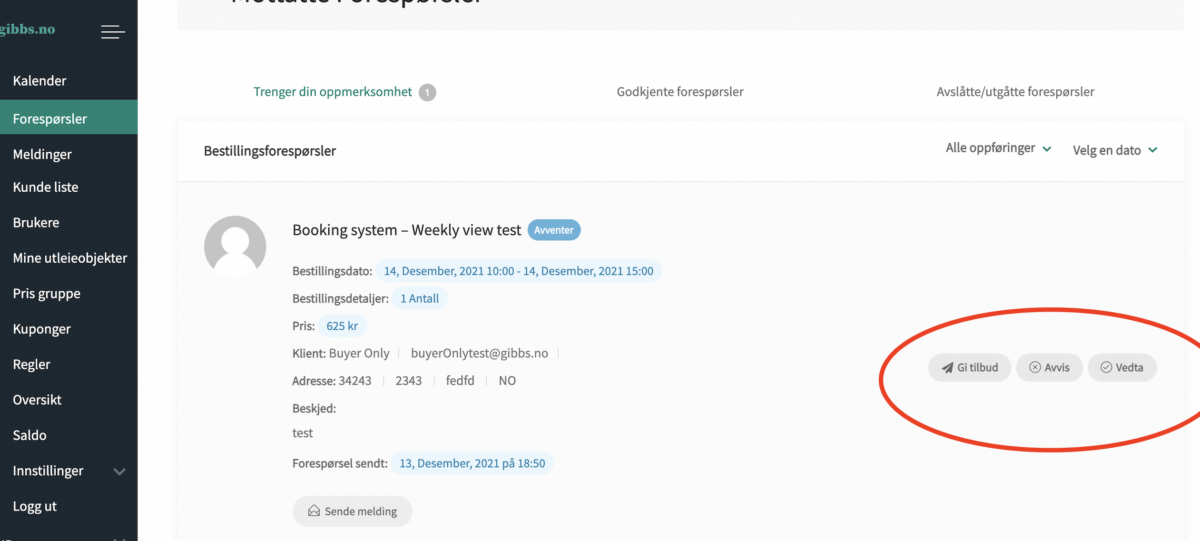Approve request with Vedta button
The width and height of the screenshot is (1200, 541).
[x=1121, y=367]
